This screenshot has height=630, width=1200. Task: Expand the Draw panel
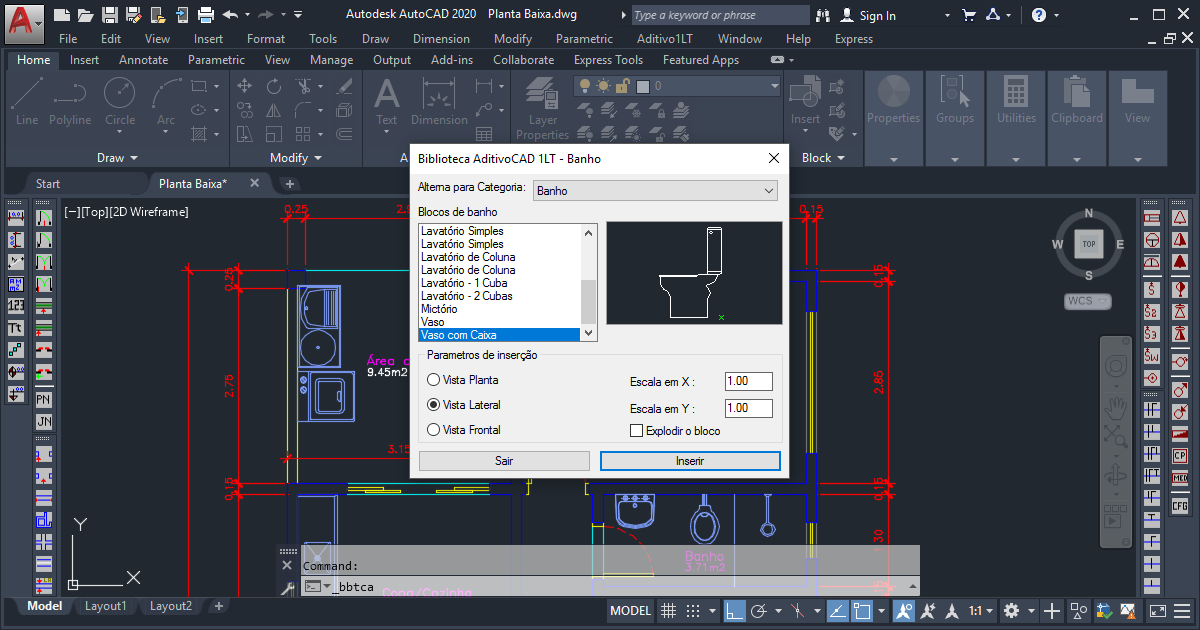118,158
